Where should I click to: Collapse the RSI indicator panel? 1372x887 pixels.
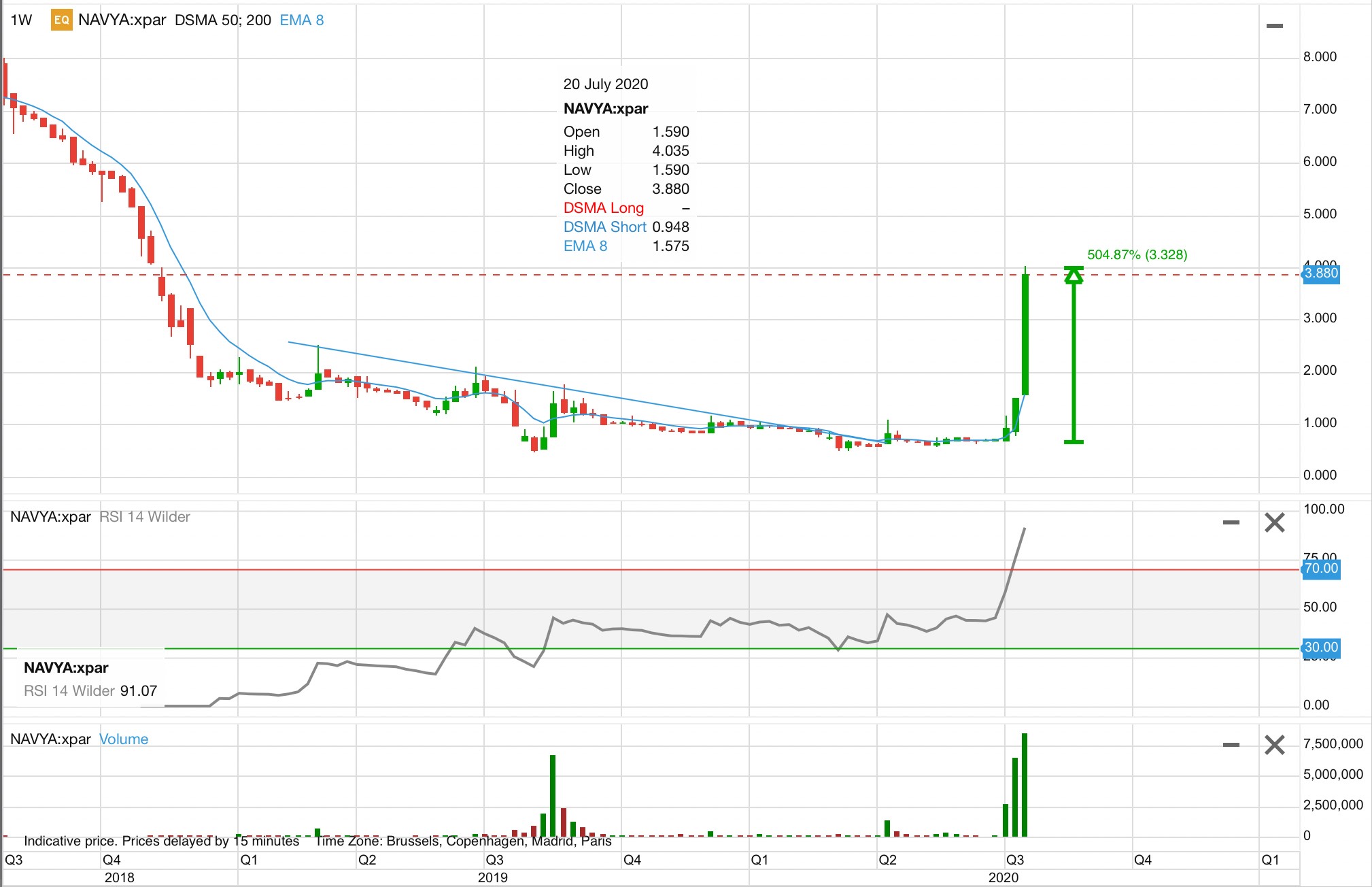tap(1231, 522)
